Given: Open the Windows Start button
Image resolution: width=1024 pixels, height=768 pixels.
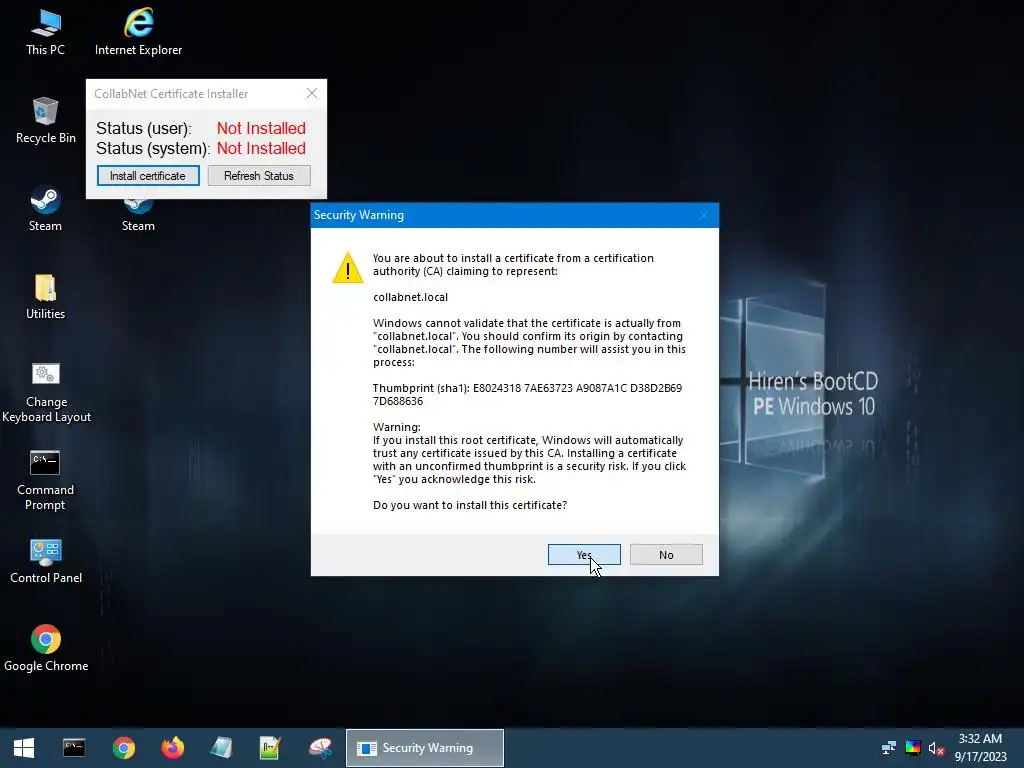Looking at the screenshot, I should coord(24,748).
